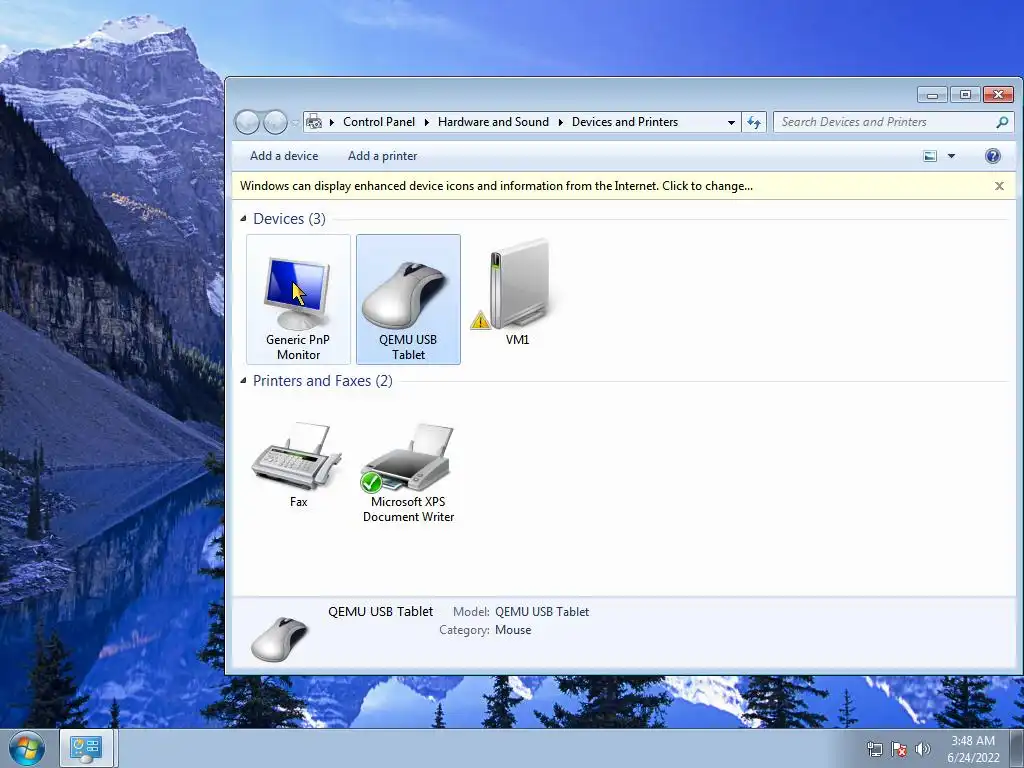Open the address bar history dropdown
1024x768 pixels.
tap(731, 122)
